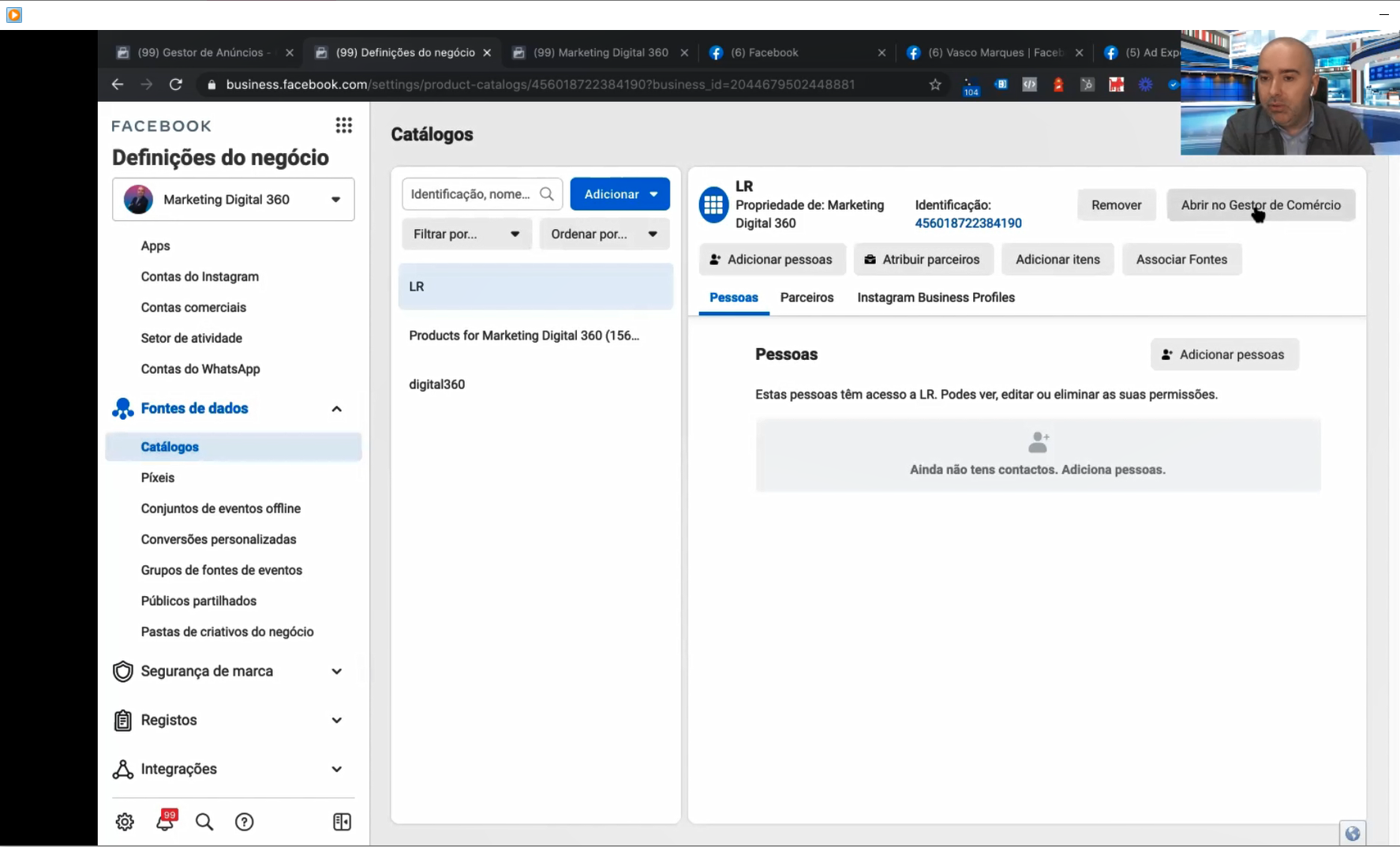Switch to the Pessoas tab
Viewport: 1400px width, 847px height.
734,298
